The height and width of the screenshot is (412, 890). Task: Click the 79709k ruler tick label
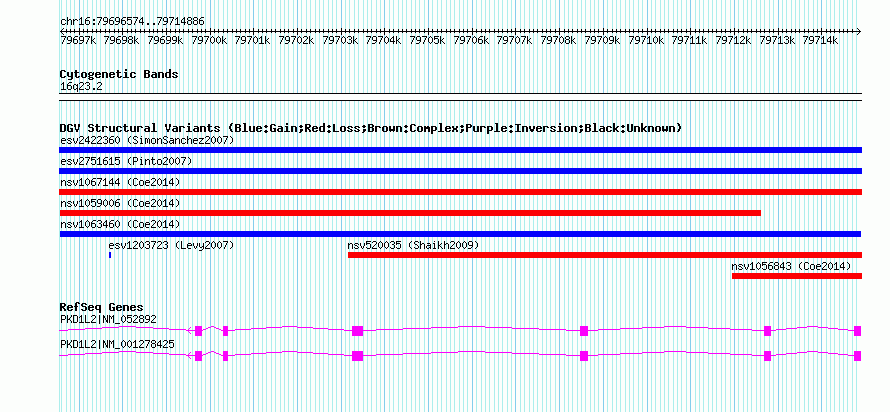tap(603, 40)
